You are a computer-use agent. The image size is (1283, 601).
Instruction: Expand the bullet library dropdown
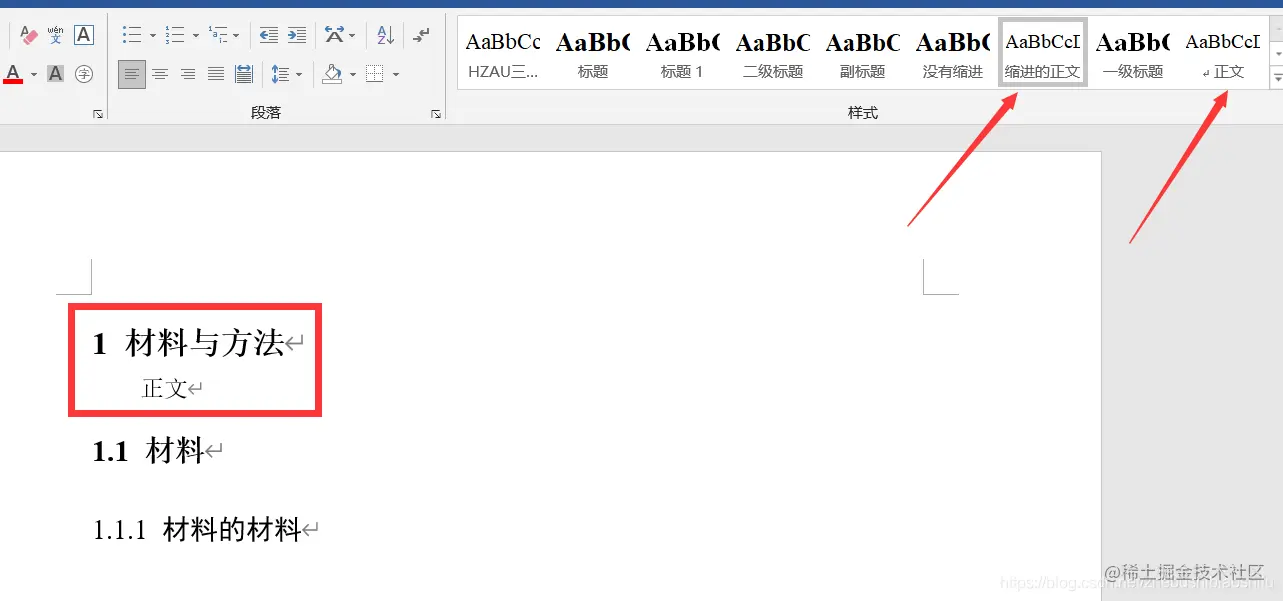[x=152, y=35]
